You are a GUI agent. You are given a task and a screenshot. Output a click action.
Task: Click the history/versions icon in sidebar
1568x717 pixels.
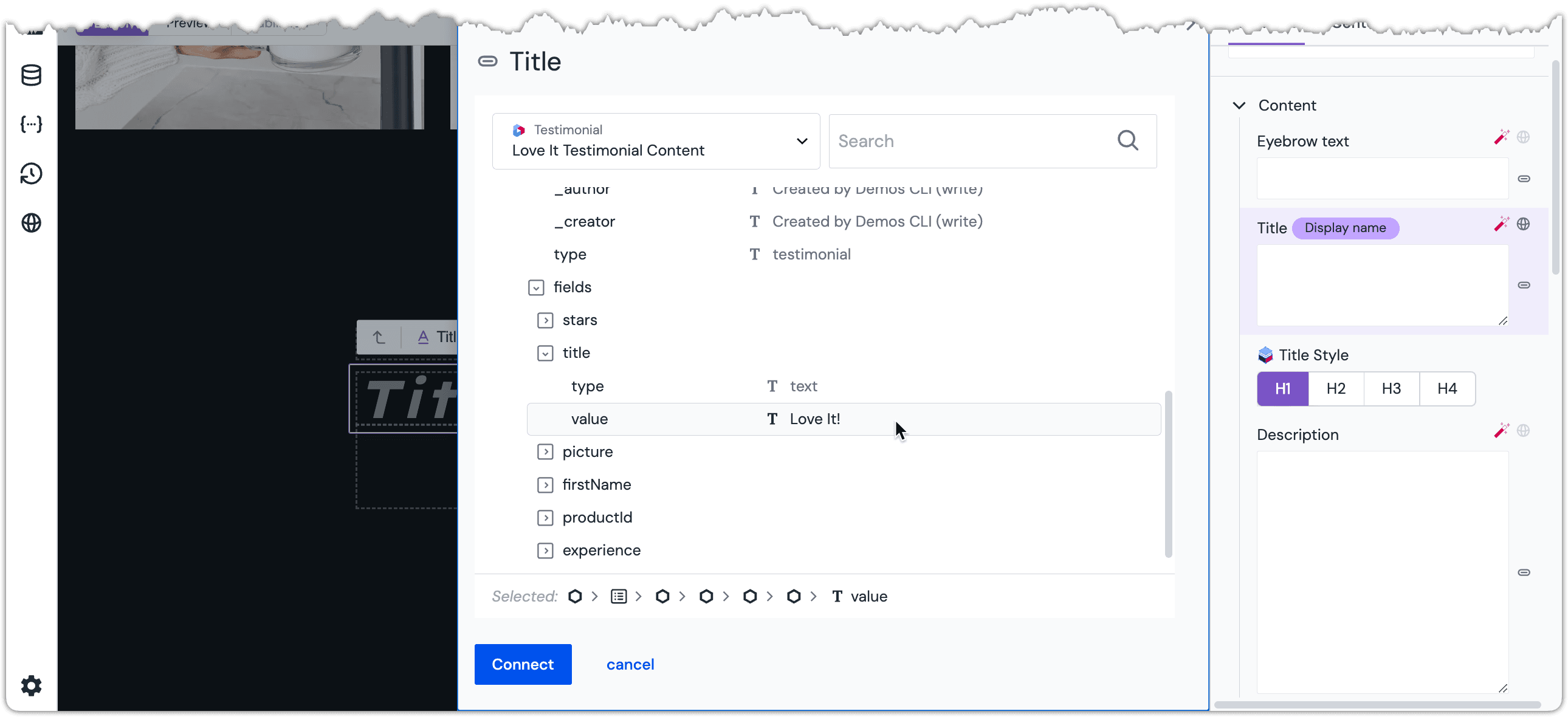tap(29, 174)
